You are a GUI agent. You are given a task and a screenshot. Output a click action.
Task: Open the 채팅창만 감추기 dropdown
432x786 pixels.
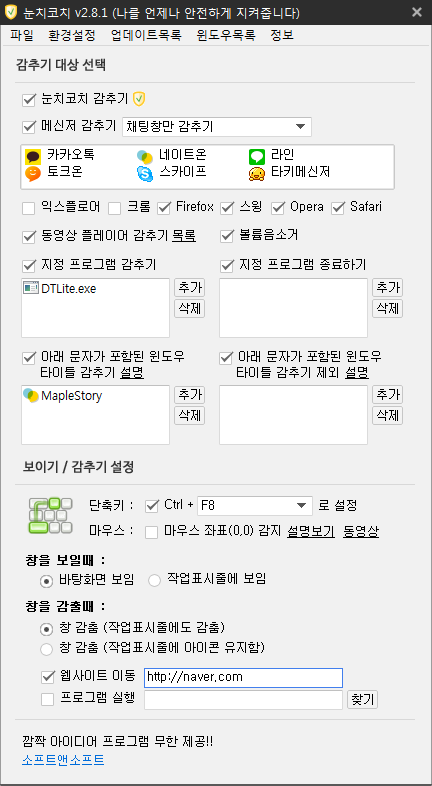217,127
